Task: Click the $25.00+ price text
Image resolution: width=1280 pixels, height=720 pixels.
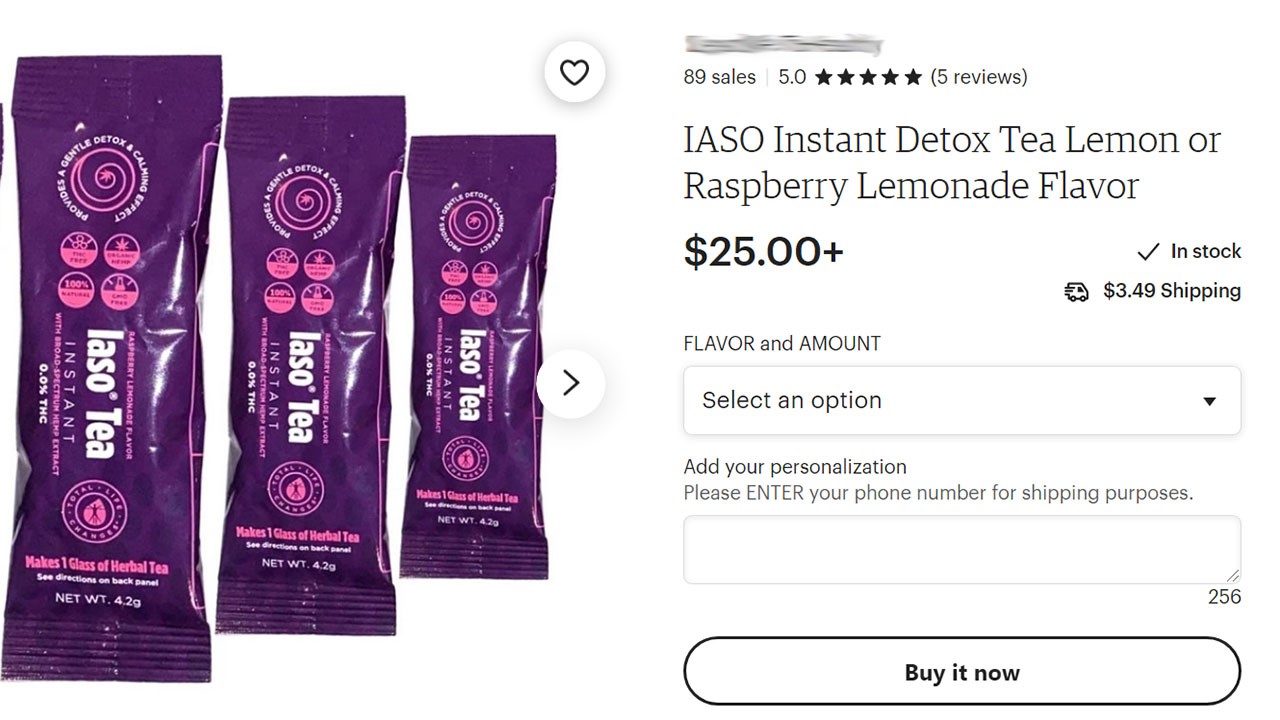Action: (x=764, y=251)
